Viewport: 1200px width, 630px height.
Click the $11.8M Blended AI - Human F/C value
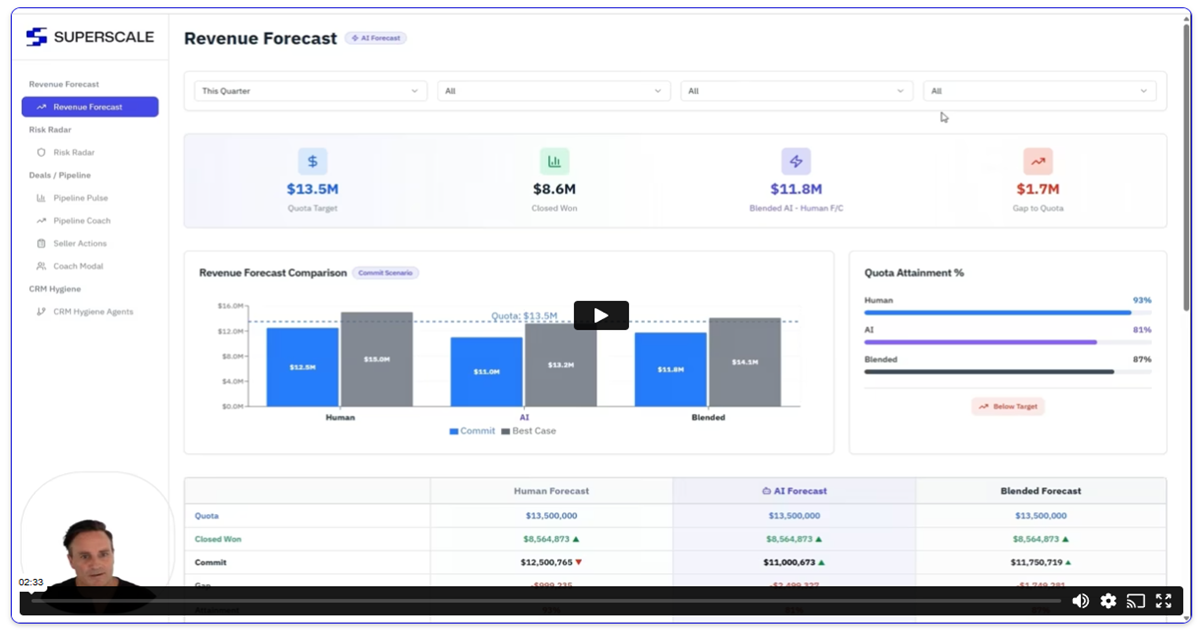(796, 189)
